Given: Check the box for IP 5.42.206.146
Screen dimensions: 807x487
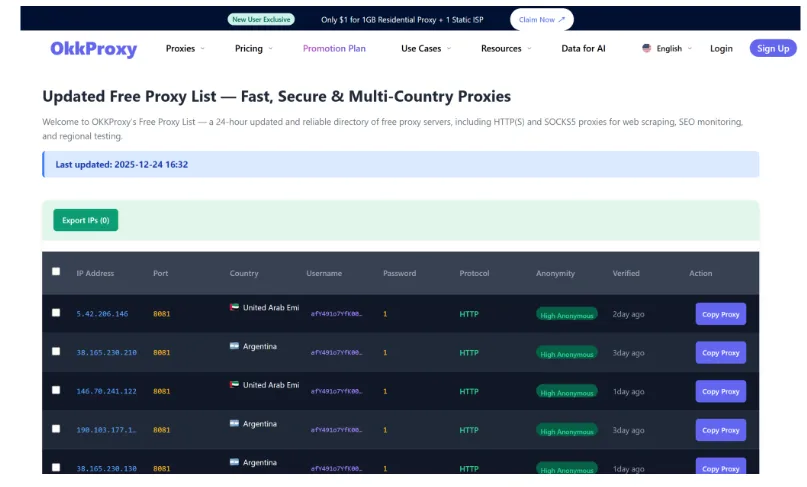Looking at the screenshot, I should coord(56,313).
